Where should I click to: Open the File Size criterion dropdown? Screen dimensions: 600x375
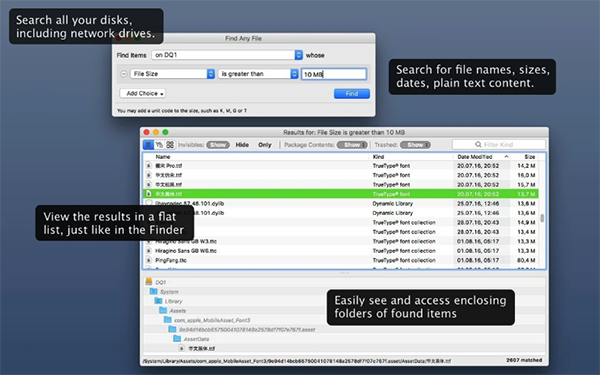point(172,74)
